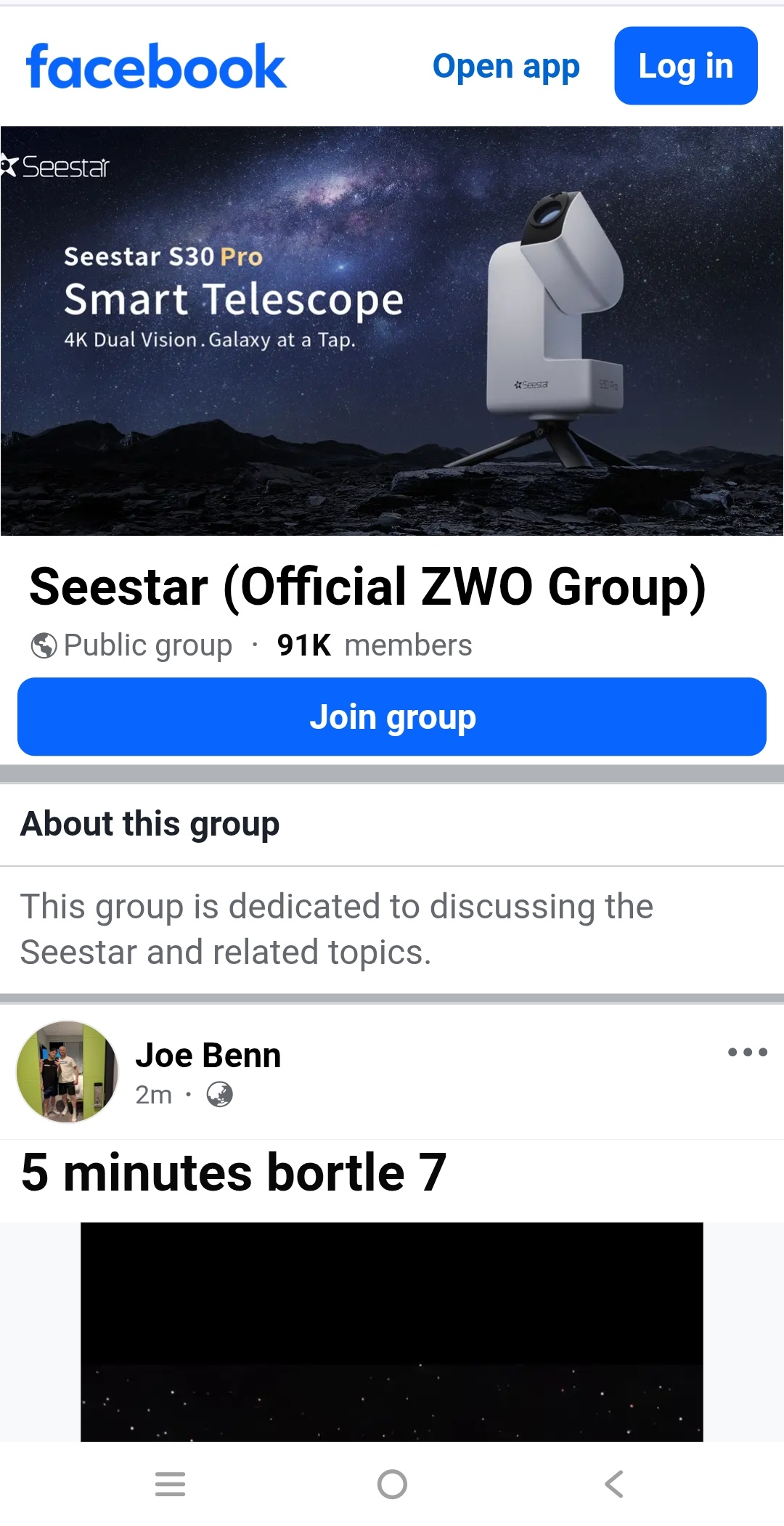Open Joe Benn's profile picture

[68, 1072]
